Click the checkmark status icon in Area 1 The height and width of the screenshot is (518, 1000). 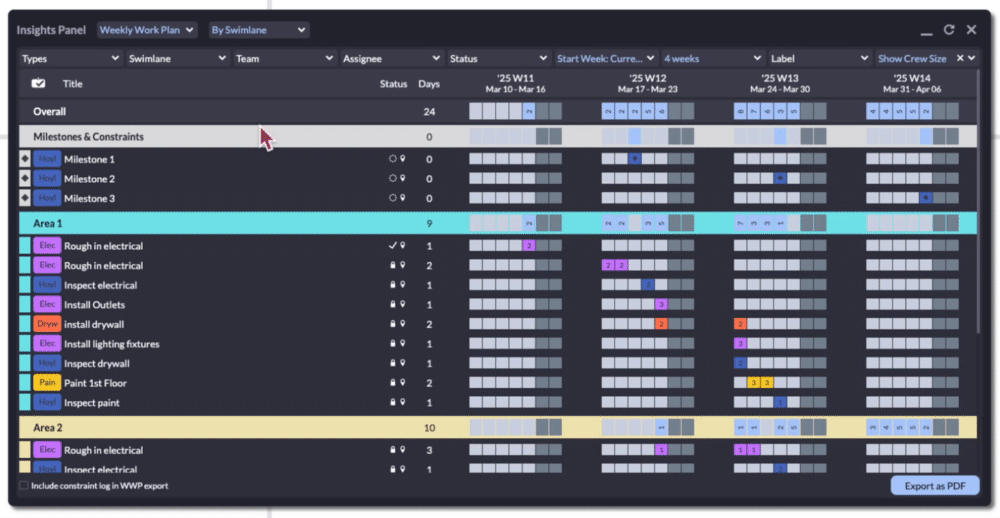point(393,246)
